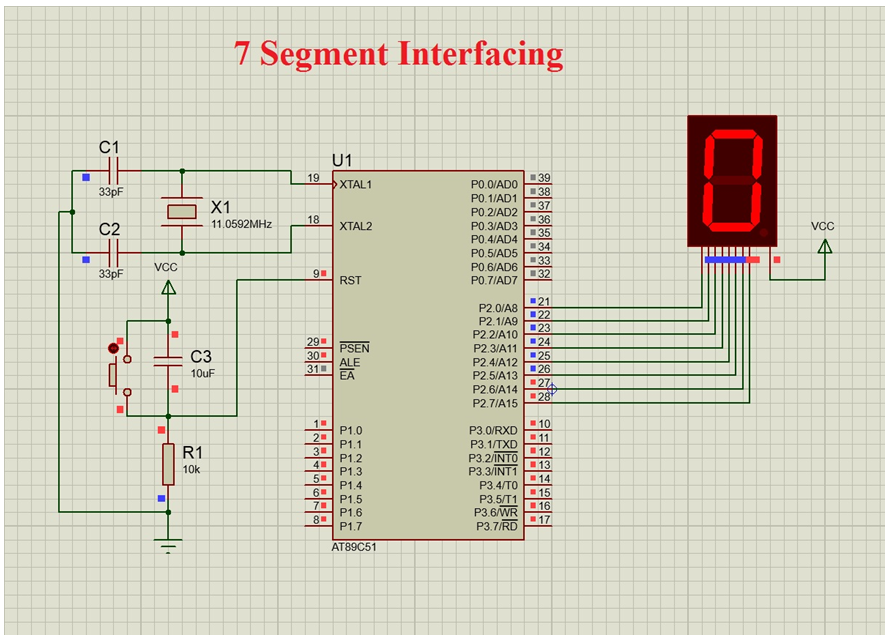893x644 pixels.
Task: Click the U1 reference label
Action: [342, 161]
